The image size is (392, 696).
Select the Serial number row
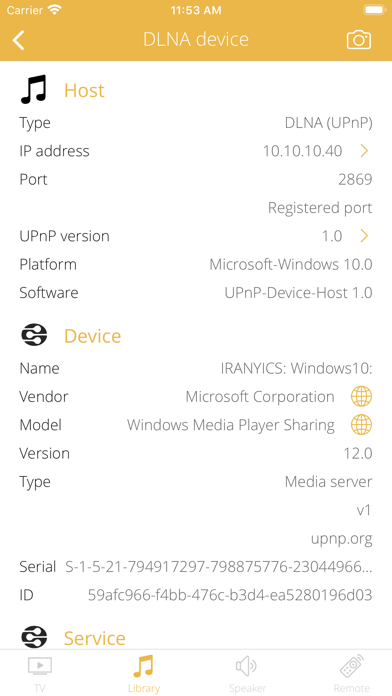(x=196, y=567)
